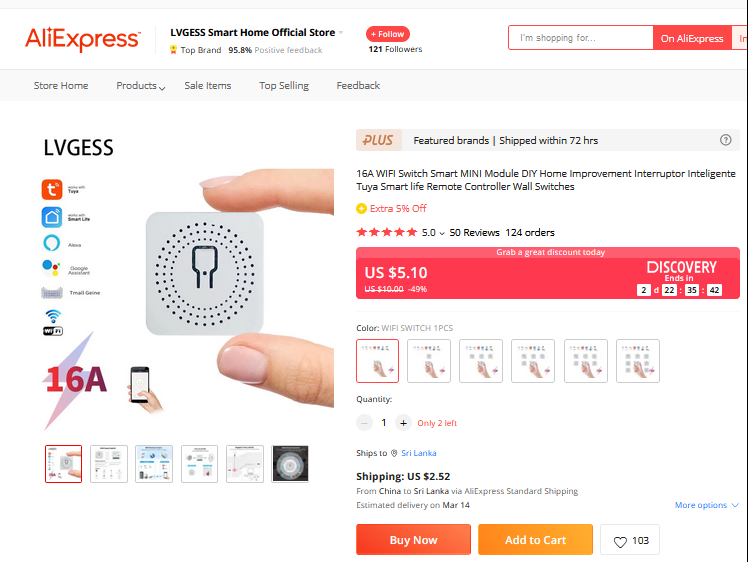Open the store name dropdown arrow
The image size is (748, 562).
[x=341, y=32]
